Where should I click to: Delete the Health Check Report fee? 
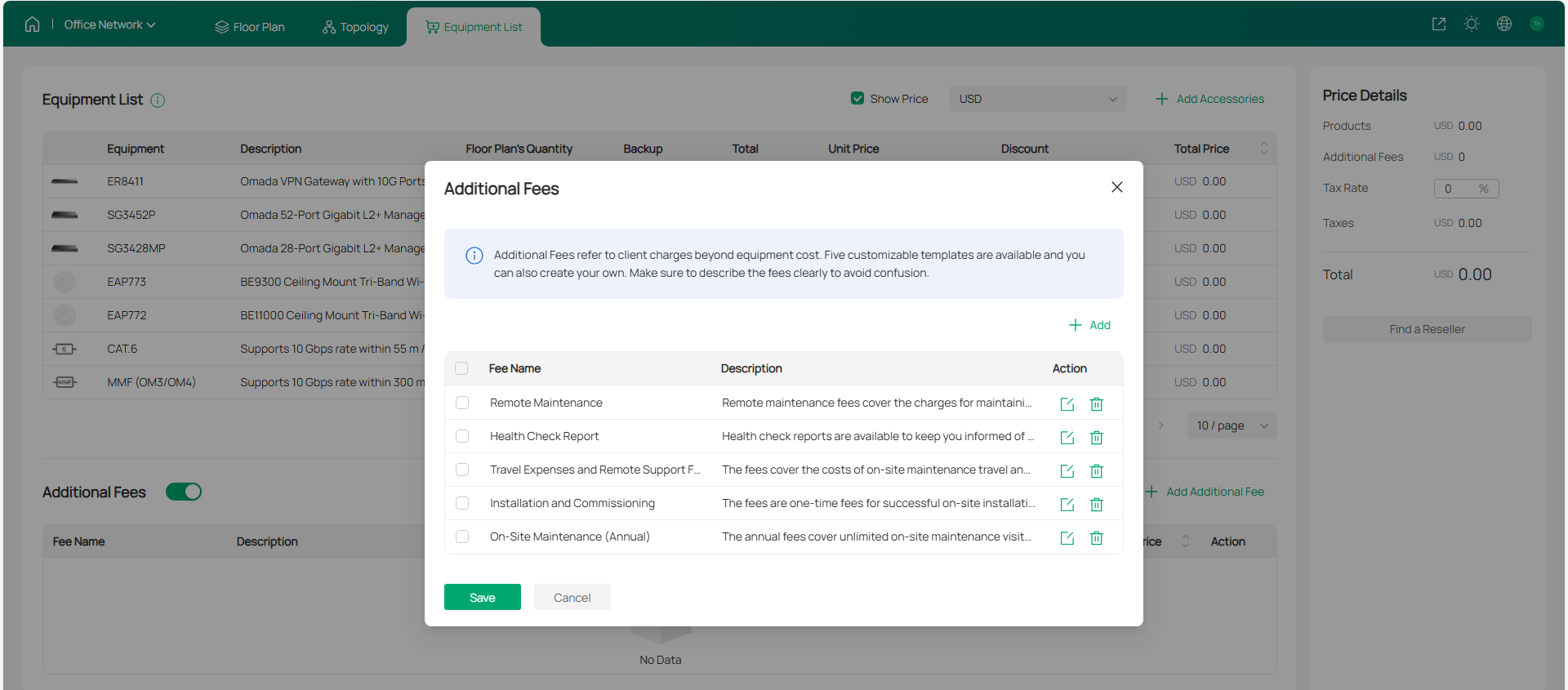pyautogui.click(x=1096, y=438)
